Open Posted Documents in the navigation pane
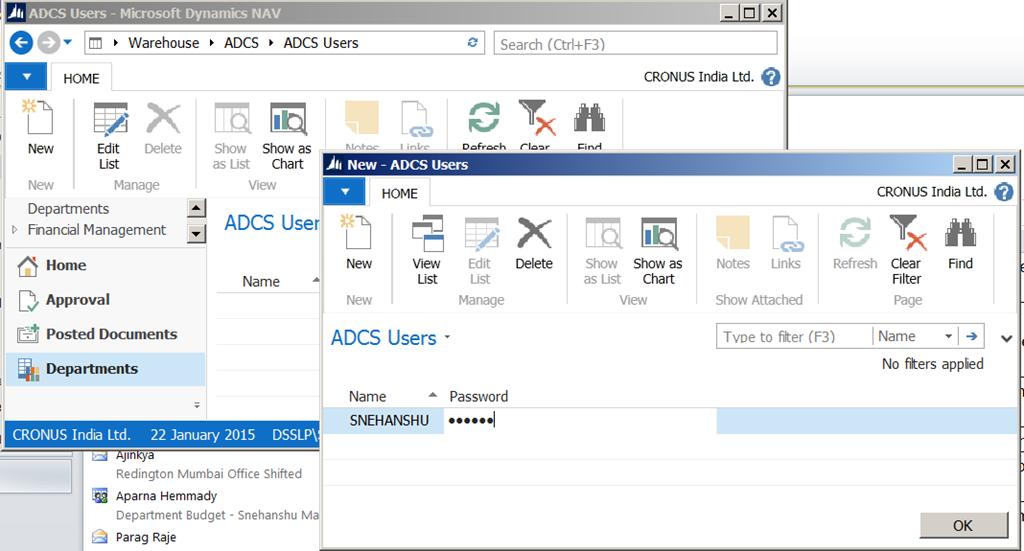Screen dimensions: 1024x551 106,334
